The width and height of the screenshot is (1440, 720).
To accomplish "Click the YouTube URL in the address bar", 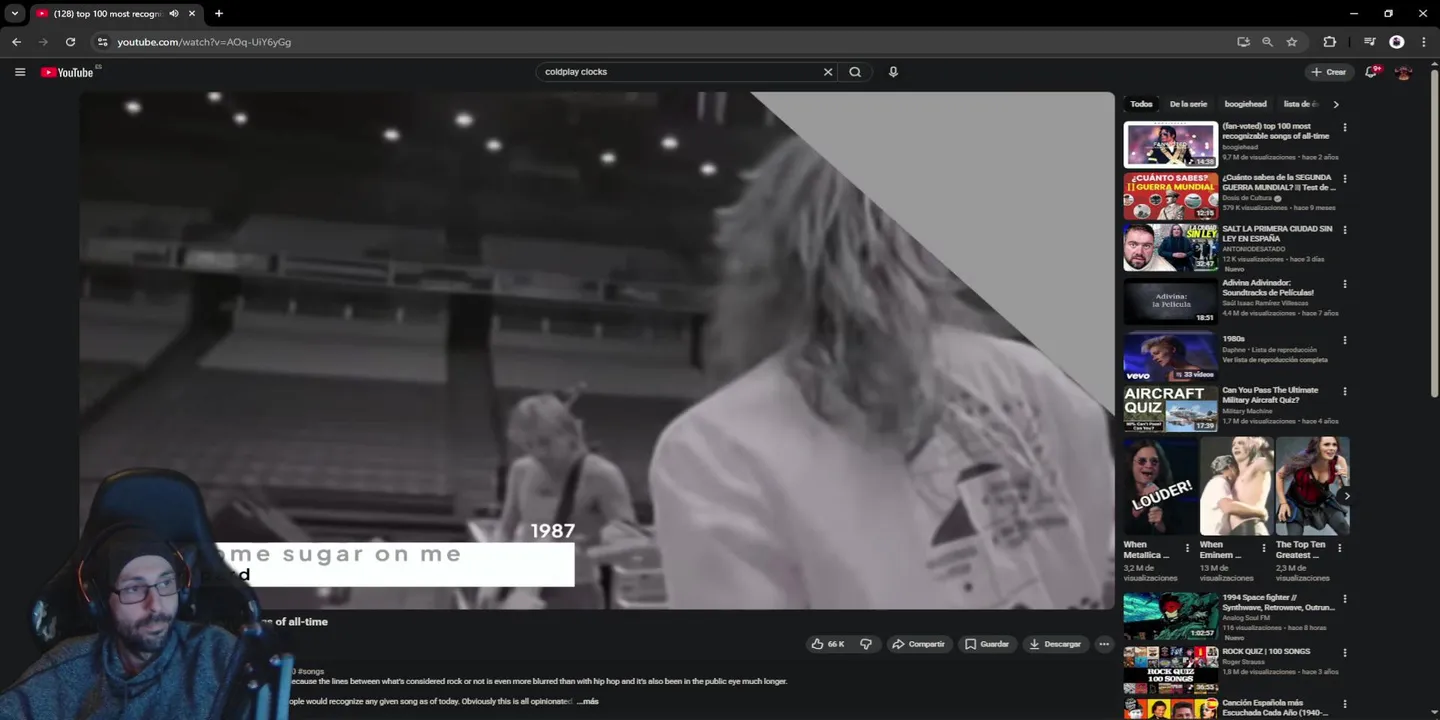I will click(204, 42).
